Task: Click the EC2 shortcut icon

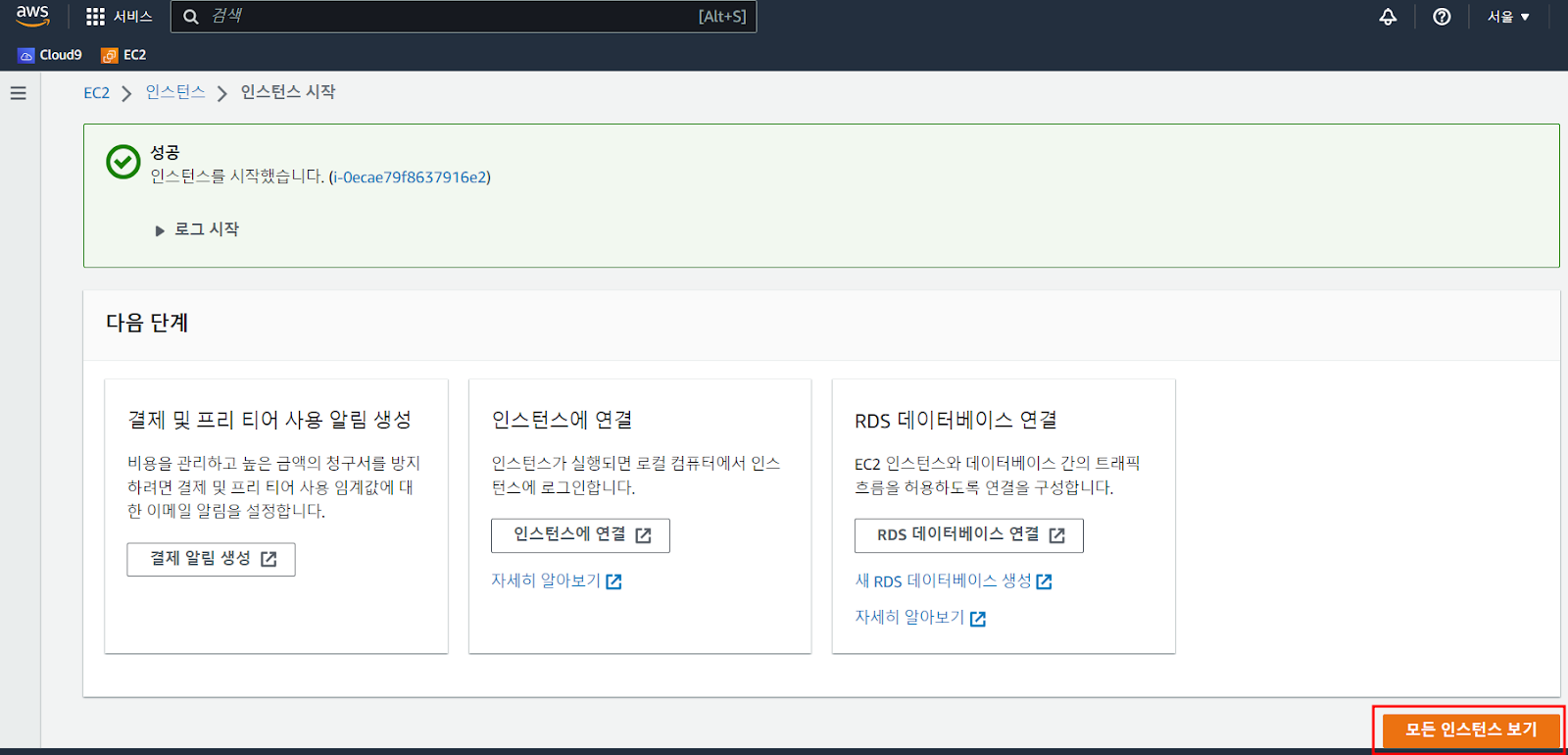Action: coord(109,55)
